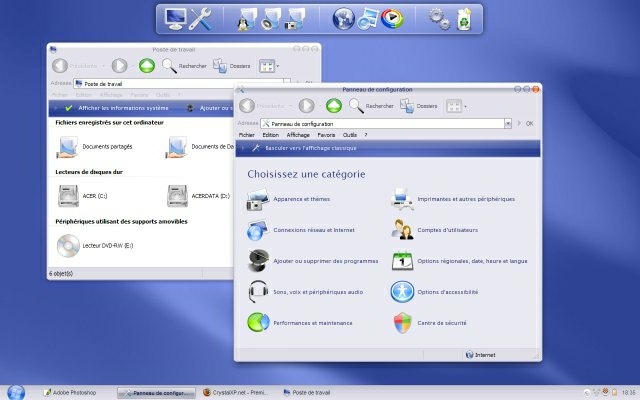This screenshot has width=640, height=400.
Task: Expand the address dropdown in Panneau de configuration
Action: pyautogui.click(x=508, y=123)
